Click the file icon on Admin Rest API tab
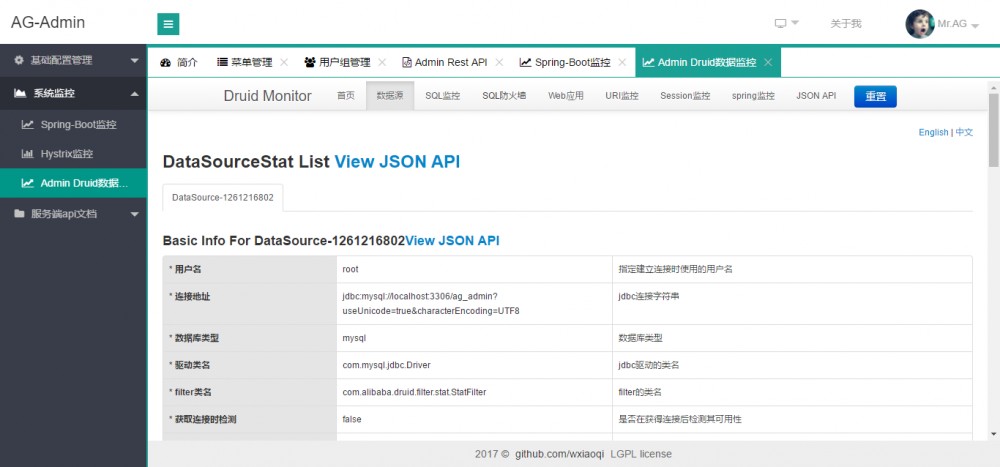Viewport: 1000px width, 467px height. (407, 63)
